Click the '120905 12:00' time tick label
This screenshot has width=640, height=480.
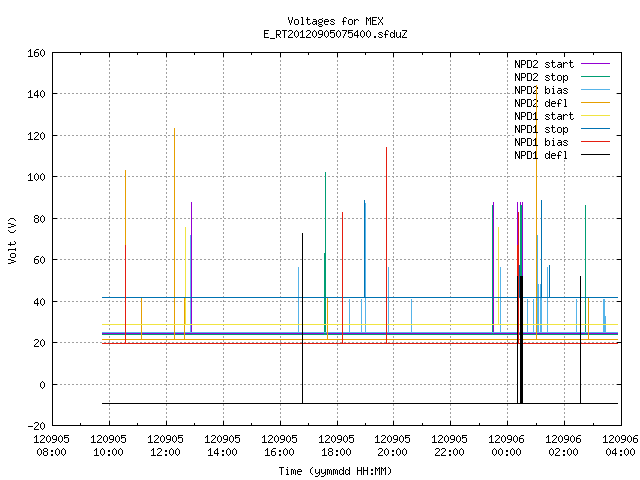(x=165, y=446)
